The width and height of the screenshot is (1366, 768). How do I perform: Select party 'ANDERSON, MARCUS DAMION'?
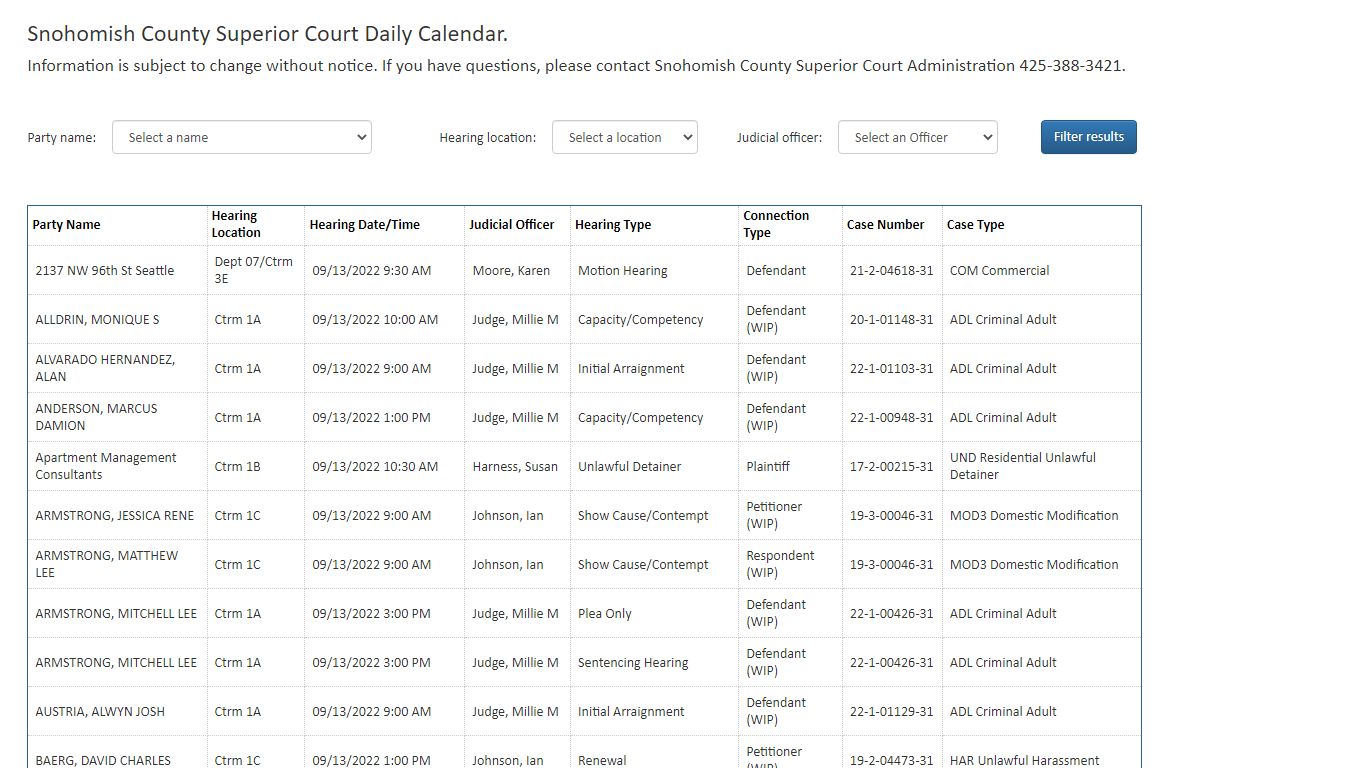(96, 417)
